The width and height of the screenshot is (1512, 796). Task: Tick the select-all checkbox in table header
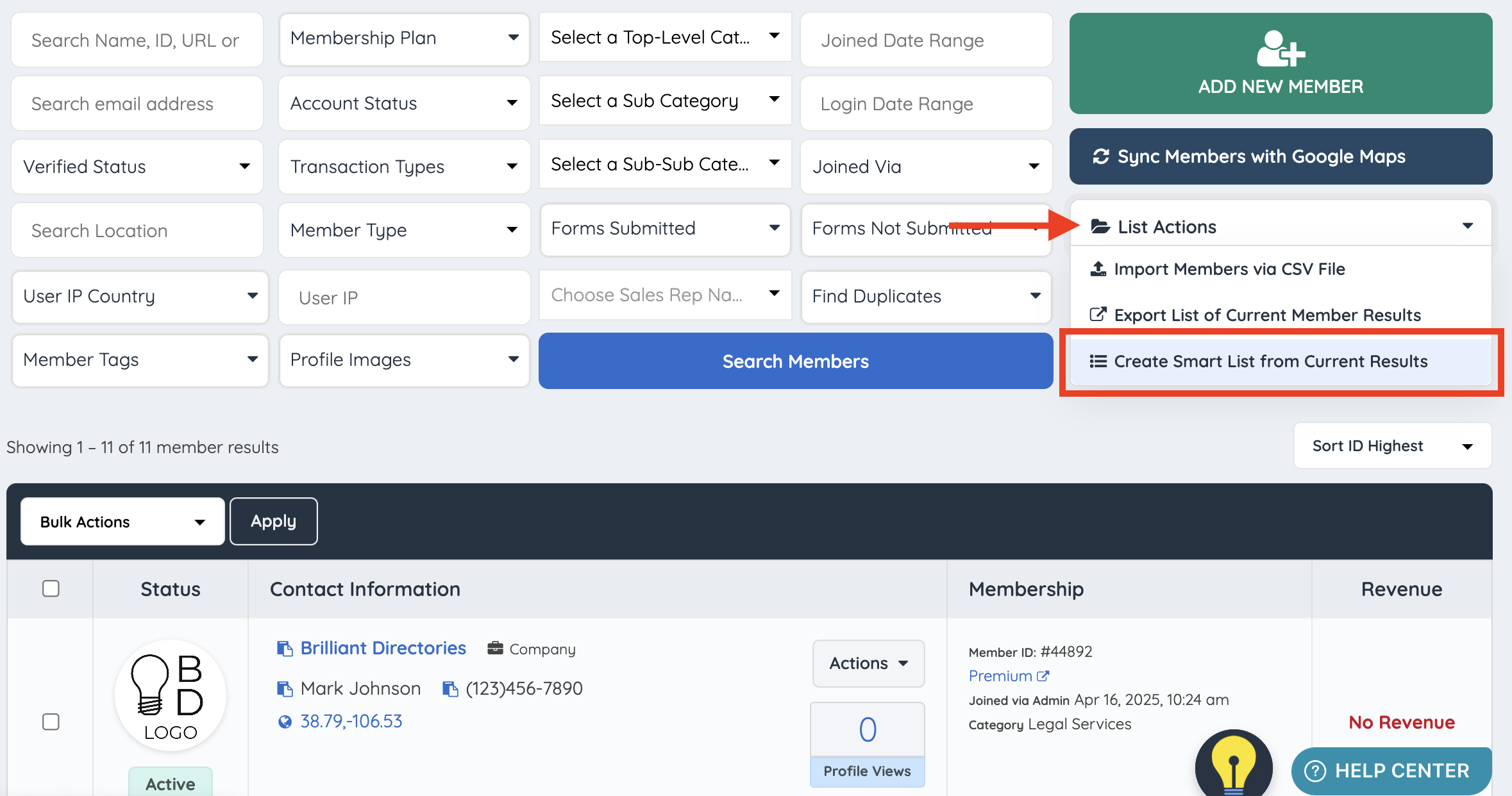point(51,588)
